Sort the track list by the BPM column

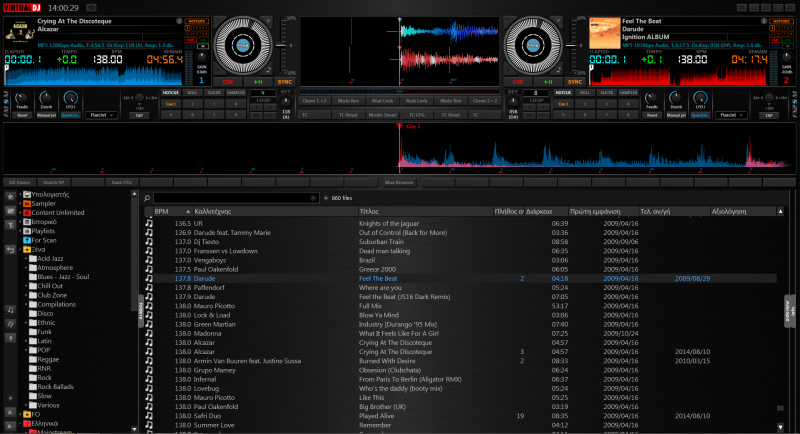[172, 212]
